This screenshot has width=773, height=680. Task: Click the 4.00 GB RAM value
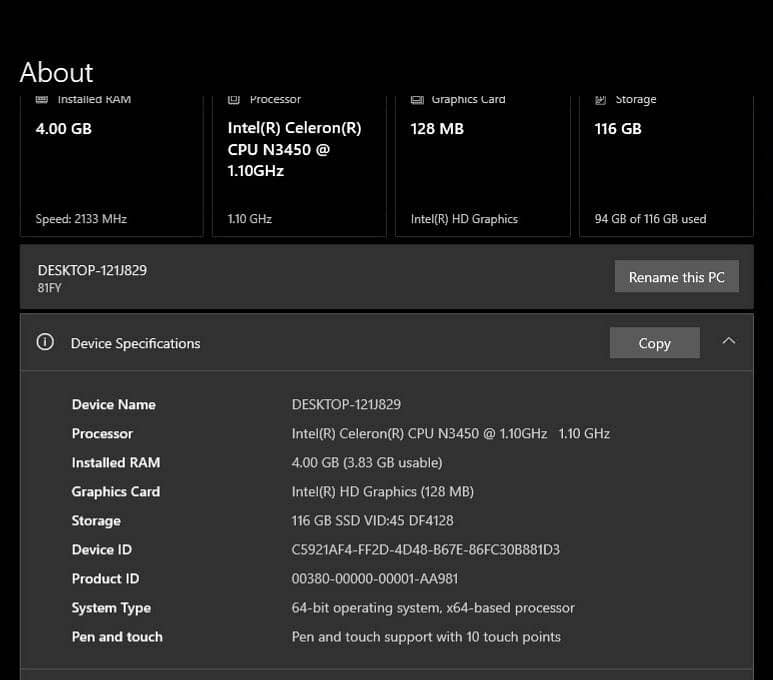(x=64, y=129)
